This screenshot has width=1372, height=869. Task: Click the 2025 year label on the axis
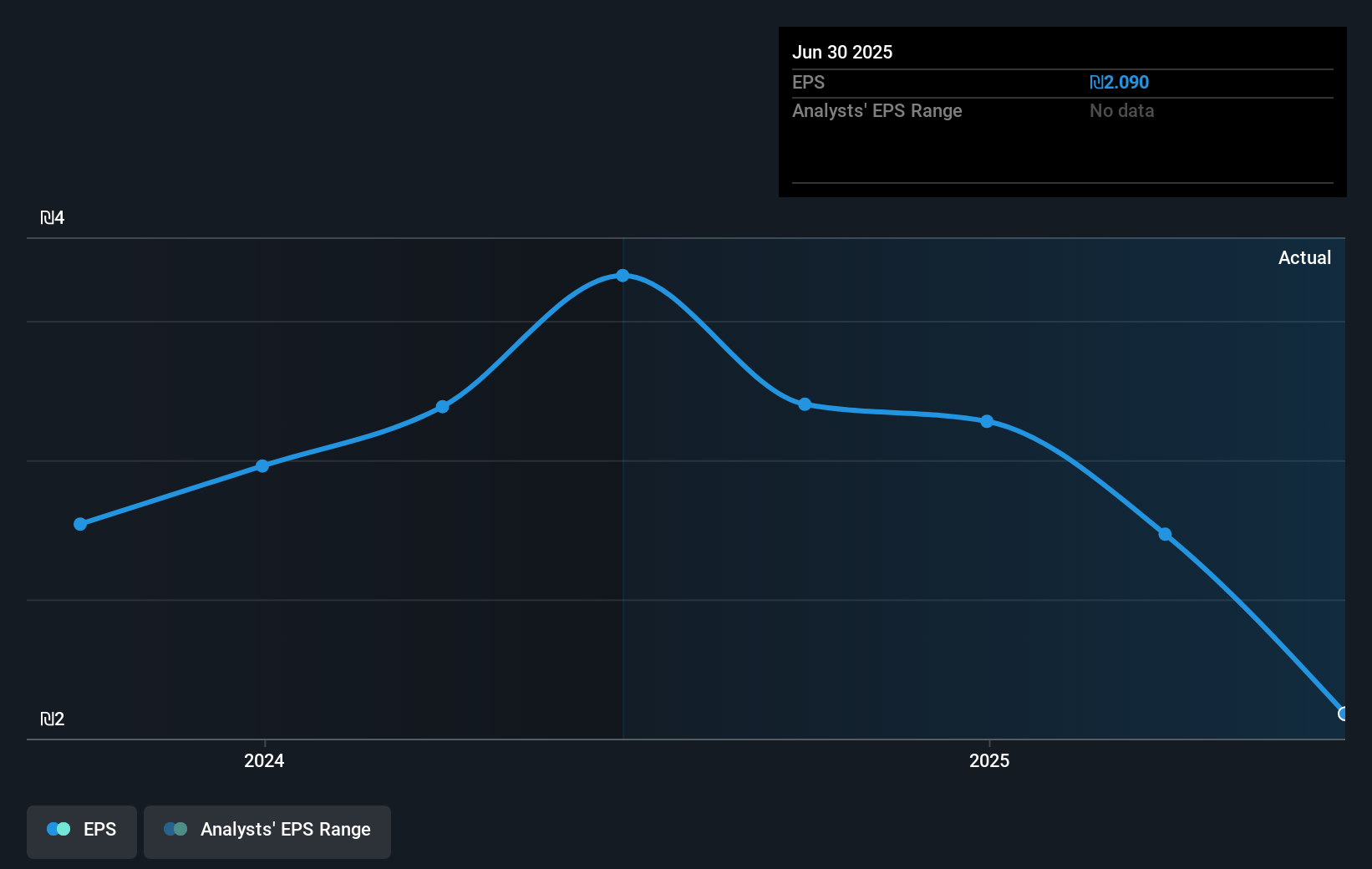pyautogui.click(x=989, y=761)
